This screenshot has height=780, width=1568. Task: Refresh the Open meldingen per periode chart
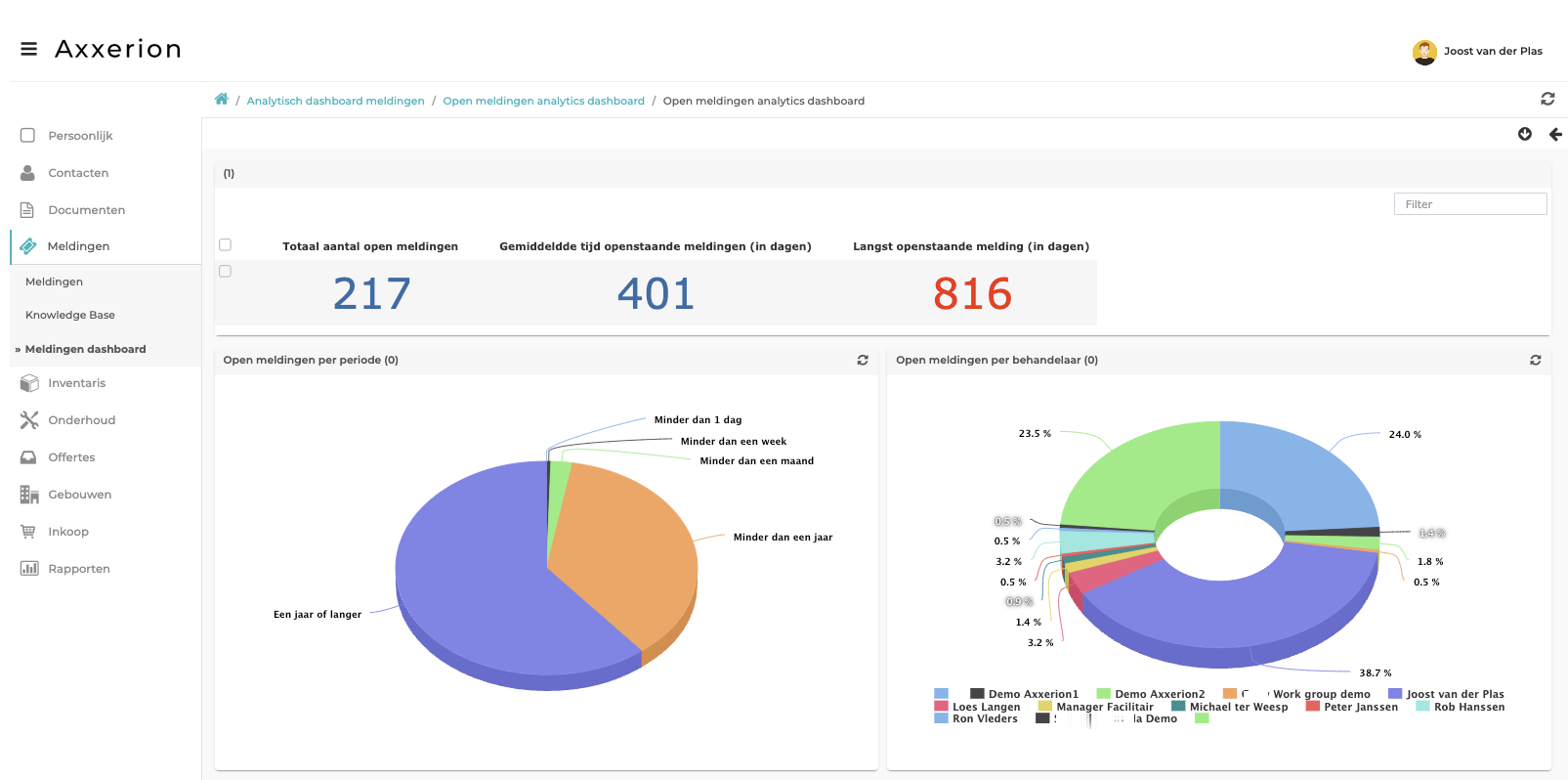pos(863,360)
